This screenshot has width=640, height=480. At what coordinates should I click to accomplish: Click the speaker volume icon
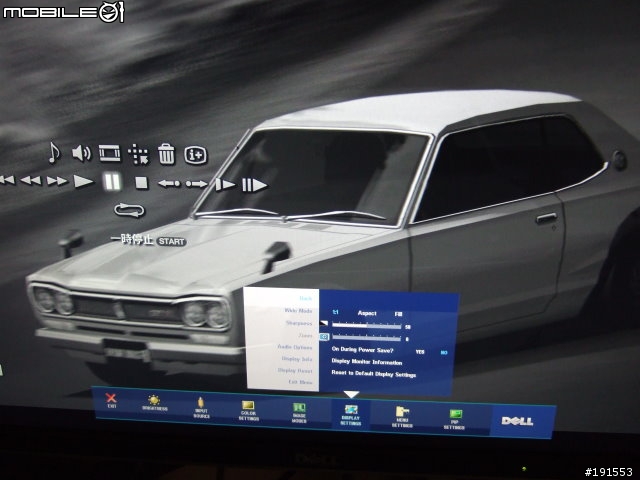coord(82,153)
